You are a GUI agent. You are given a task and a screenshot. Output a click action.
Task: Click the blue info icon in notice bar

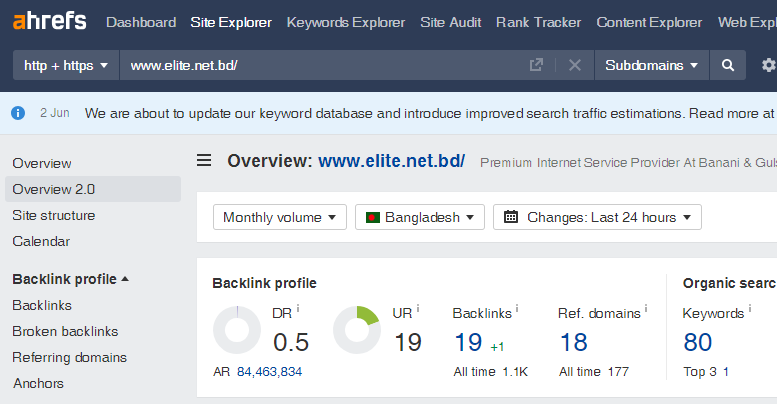pos(18,113)
